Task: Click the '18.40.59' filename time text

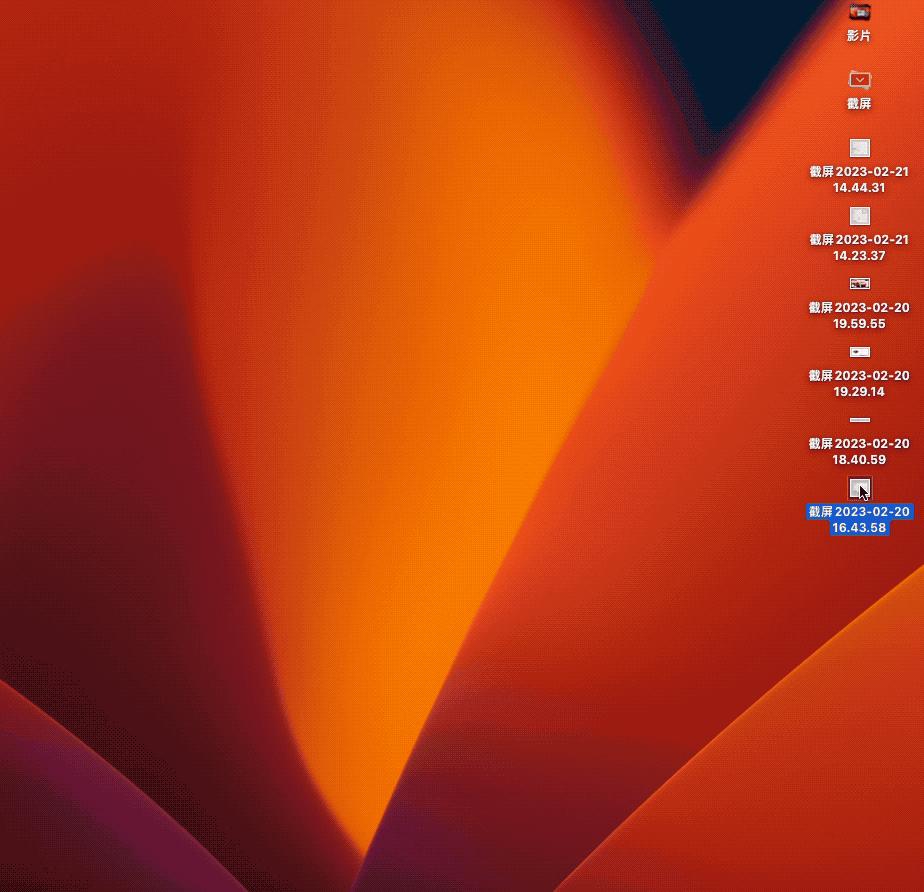Action: (x=859, y=459)
